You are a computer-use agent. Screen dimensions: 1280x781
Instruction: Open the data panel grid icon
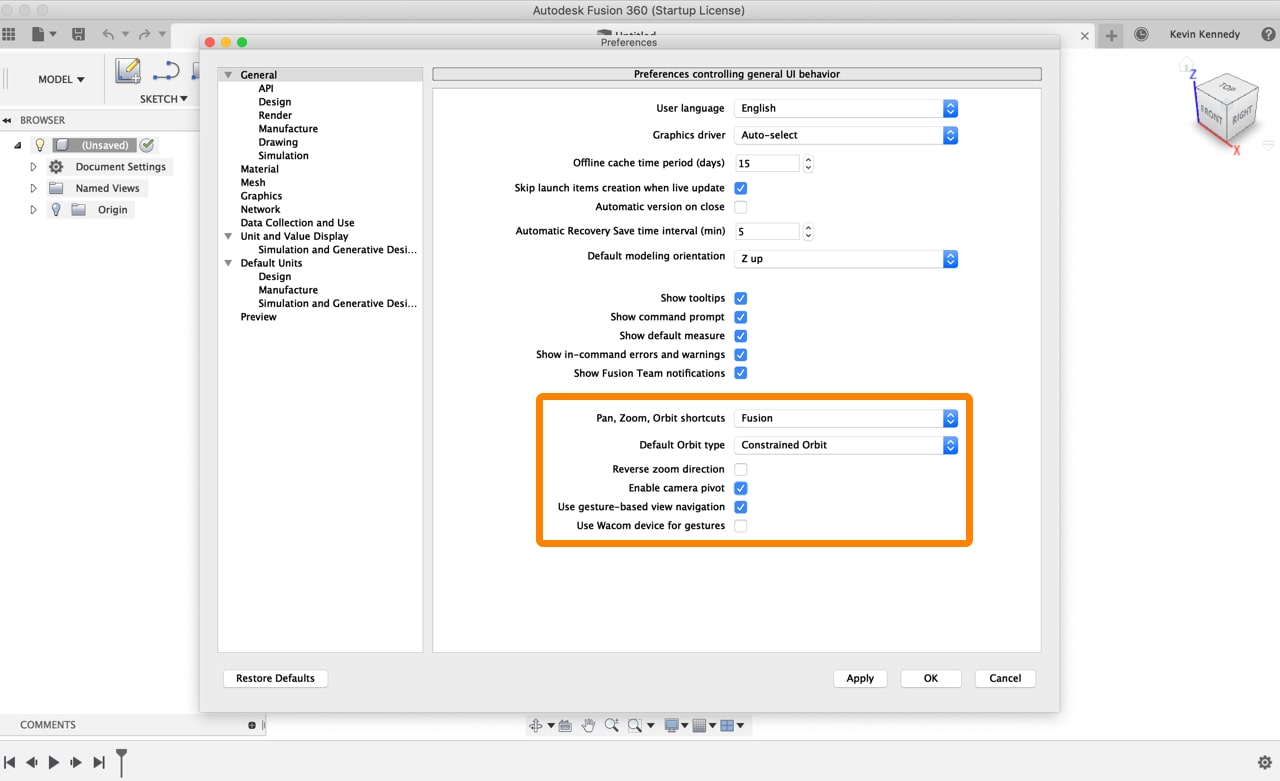9,34
